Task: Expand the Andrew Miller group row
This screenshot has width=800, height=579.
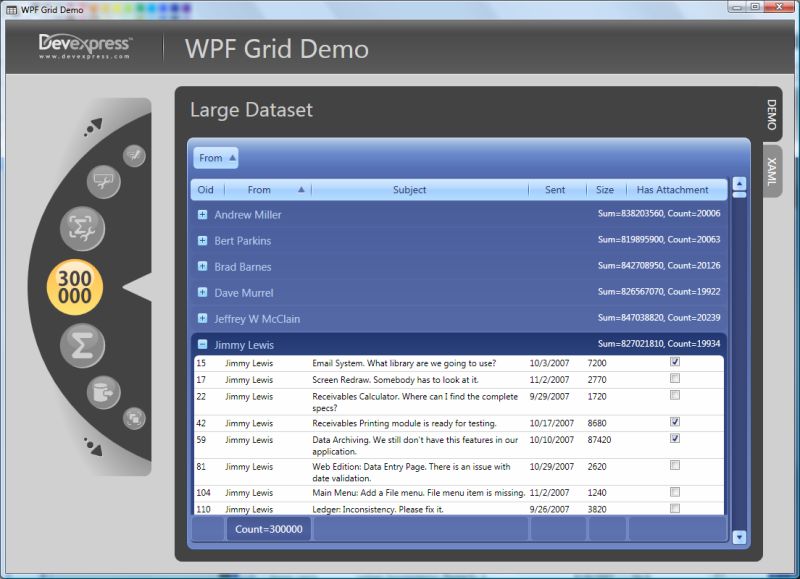Action: pos(201,215)
